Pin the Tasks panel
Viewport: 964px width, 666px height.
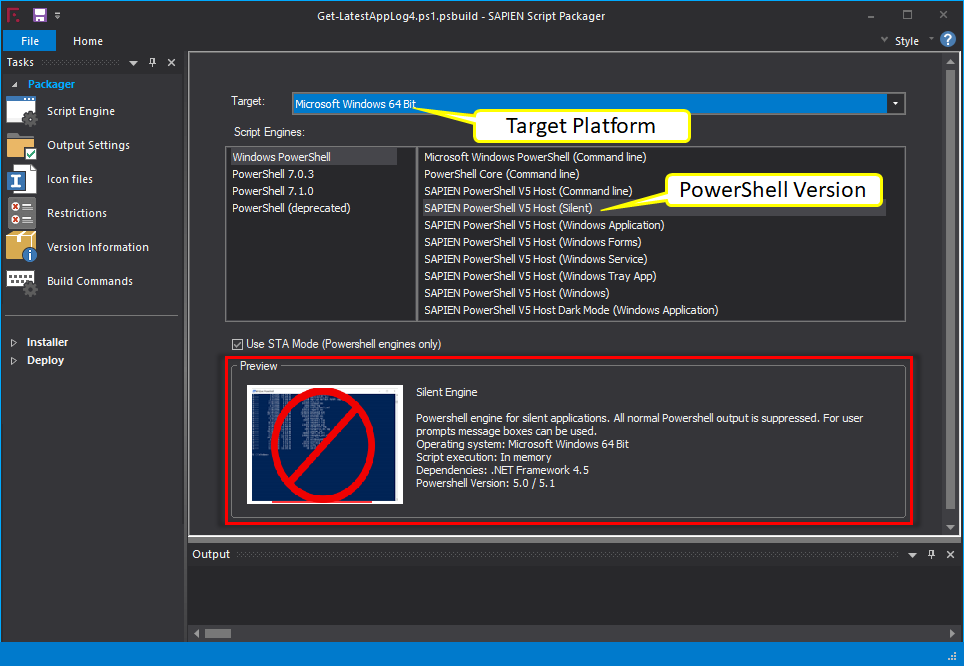(x=152, y=62)
